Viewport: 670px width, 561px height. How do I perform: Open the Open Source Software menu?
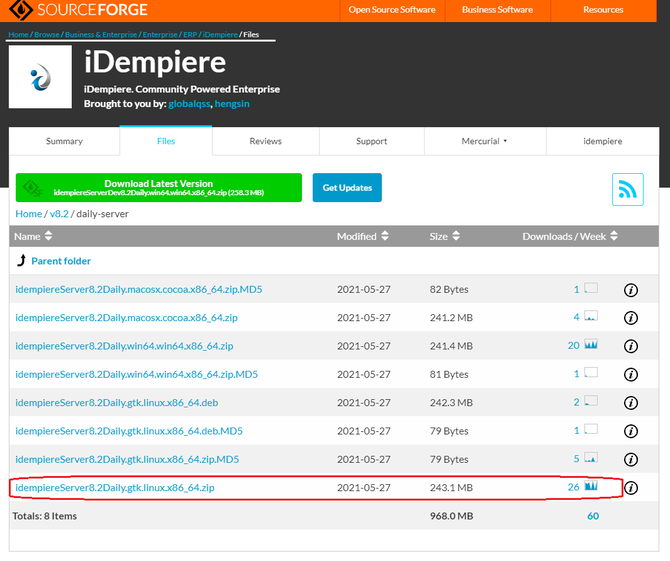pyautogui.click(x=392, y=10)
